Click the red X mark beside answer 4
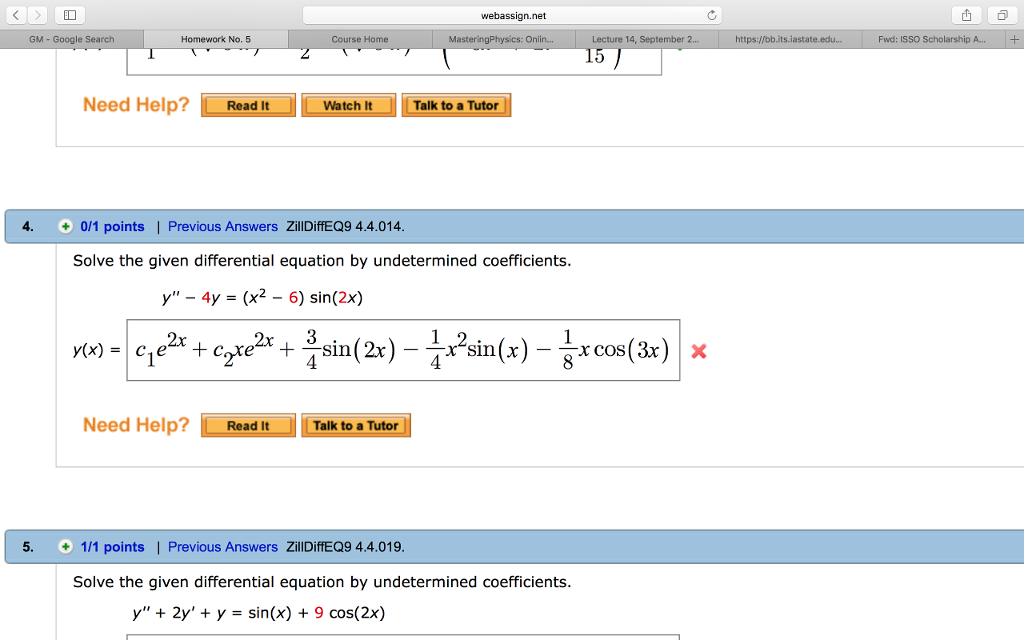Viewport: 1024px width, 640px height. 699,351
